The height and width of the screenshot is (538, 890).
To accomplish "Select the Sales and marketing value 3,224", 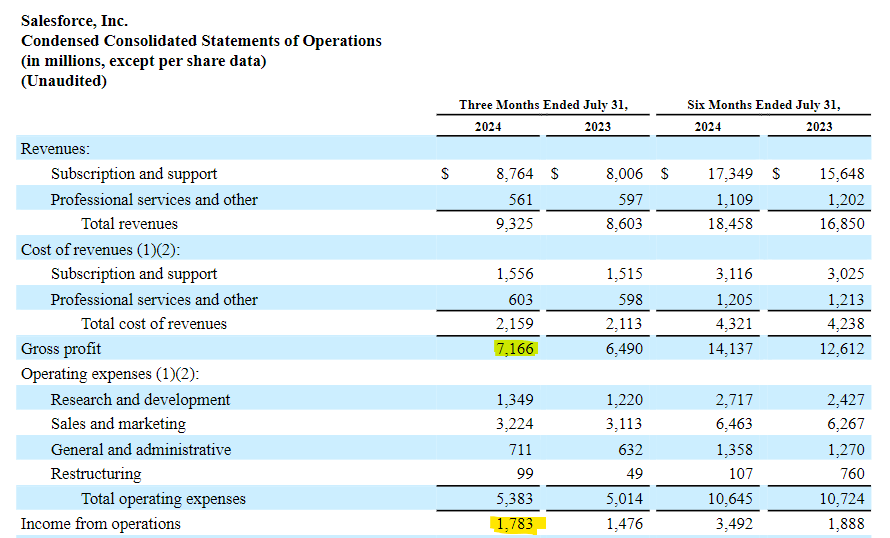I will click(x=515, y=424).
